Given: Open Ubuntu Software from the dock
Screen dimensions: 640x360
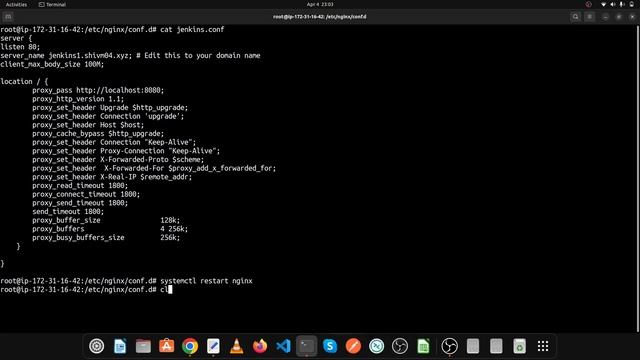Looking at the screenshot, I should (x=167, y=346).
